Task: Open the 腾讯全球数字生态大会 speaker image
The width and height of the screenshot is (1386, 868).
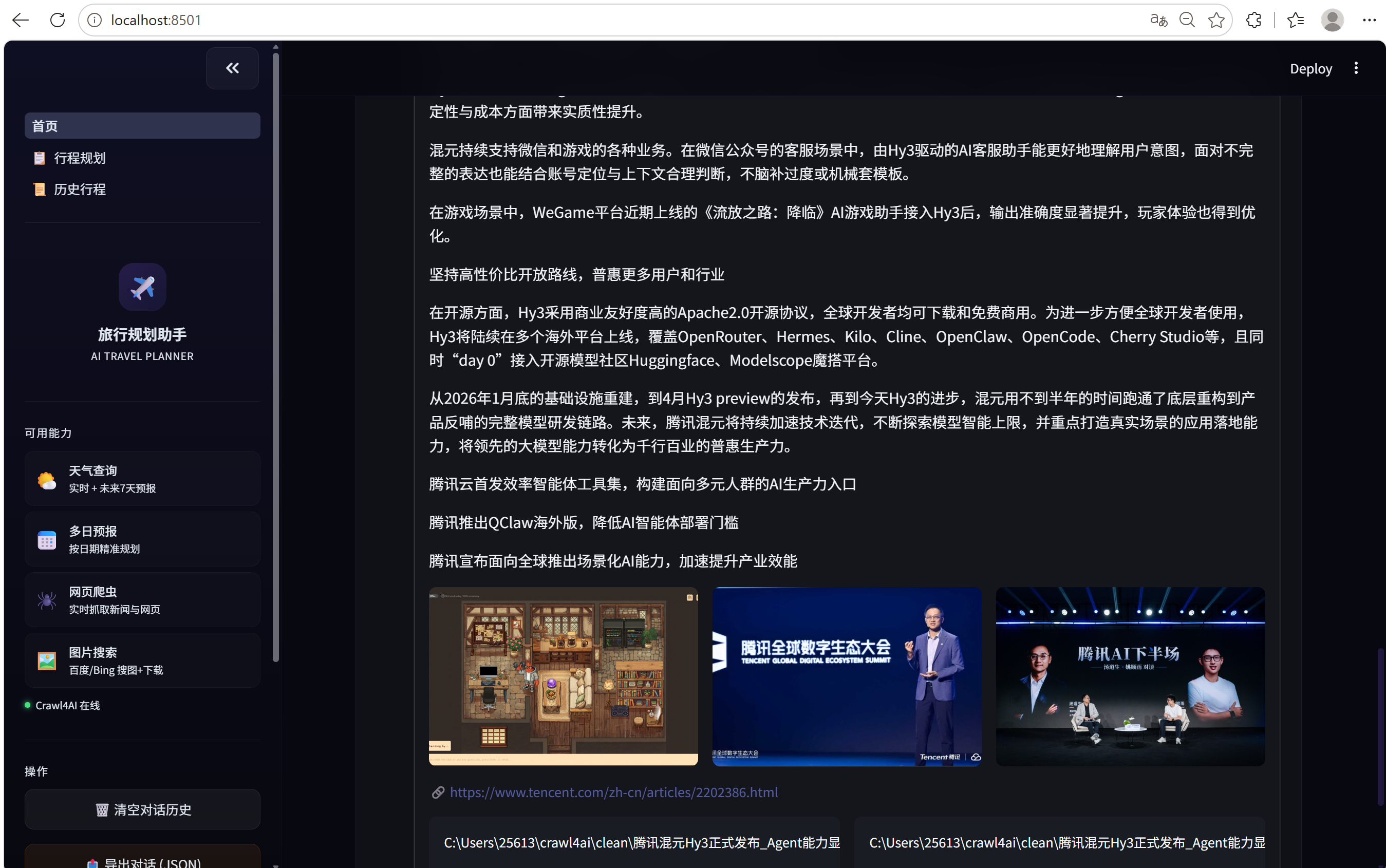Action: (x=847, y=676)
